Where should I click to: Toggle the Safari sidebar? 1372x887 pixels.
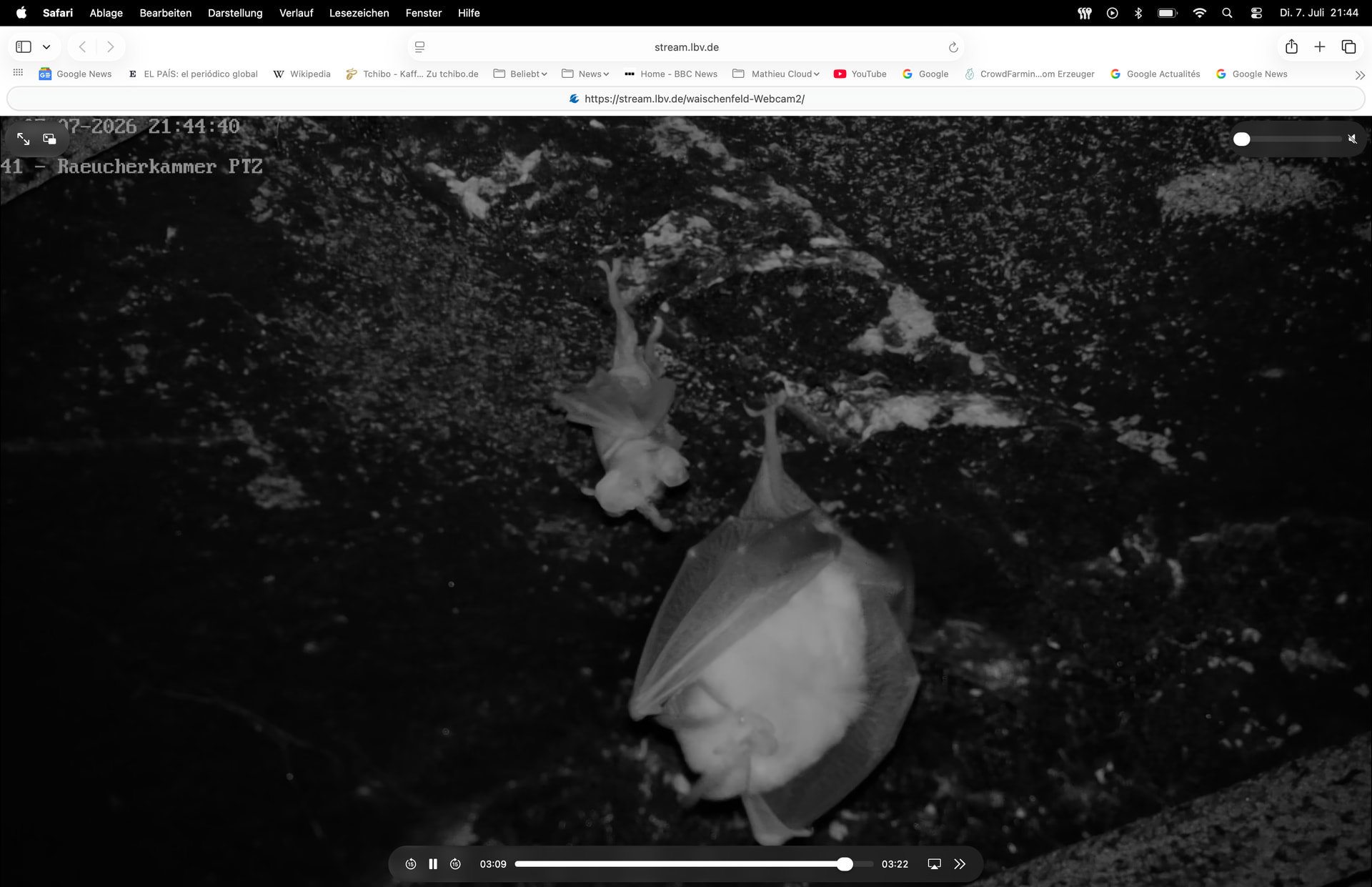coord(24,47)
